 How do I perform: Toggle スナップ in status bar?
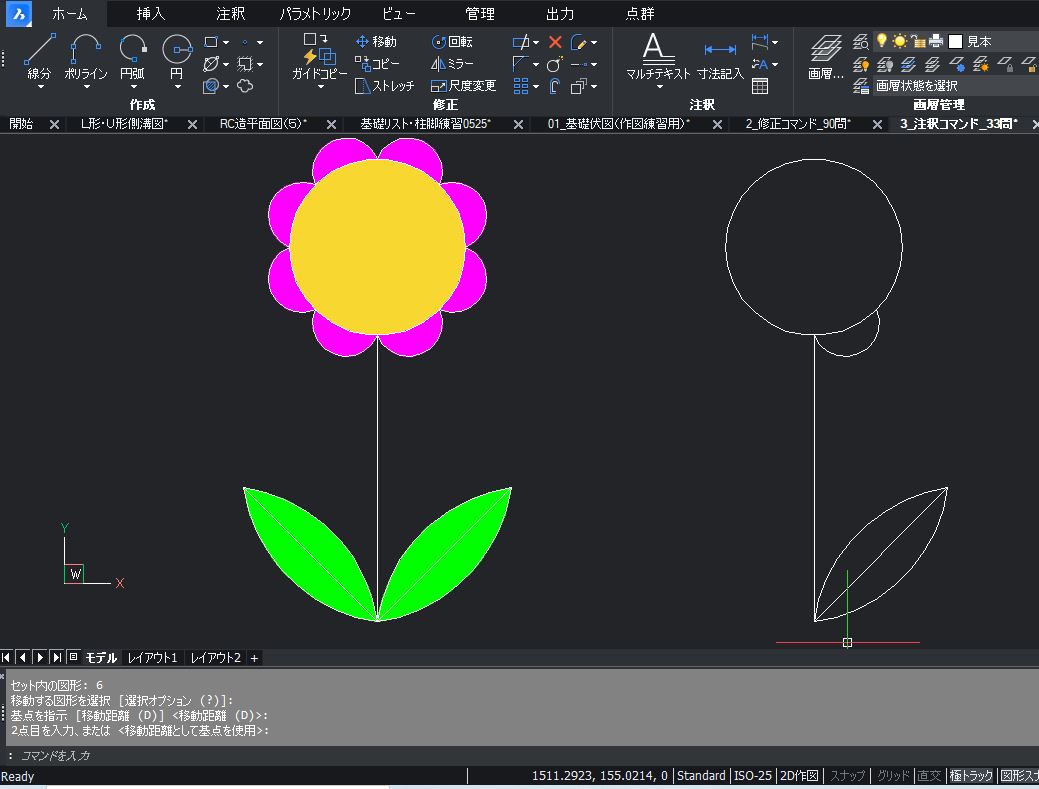tap(848, 775)
